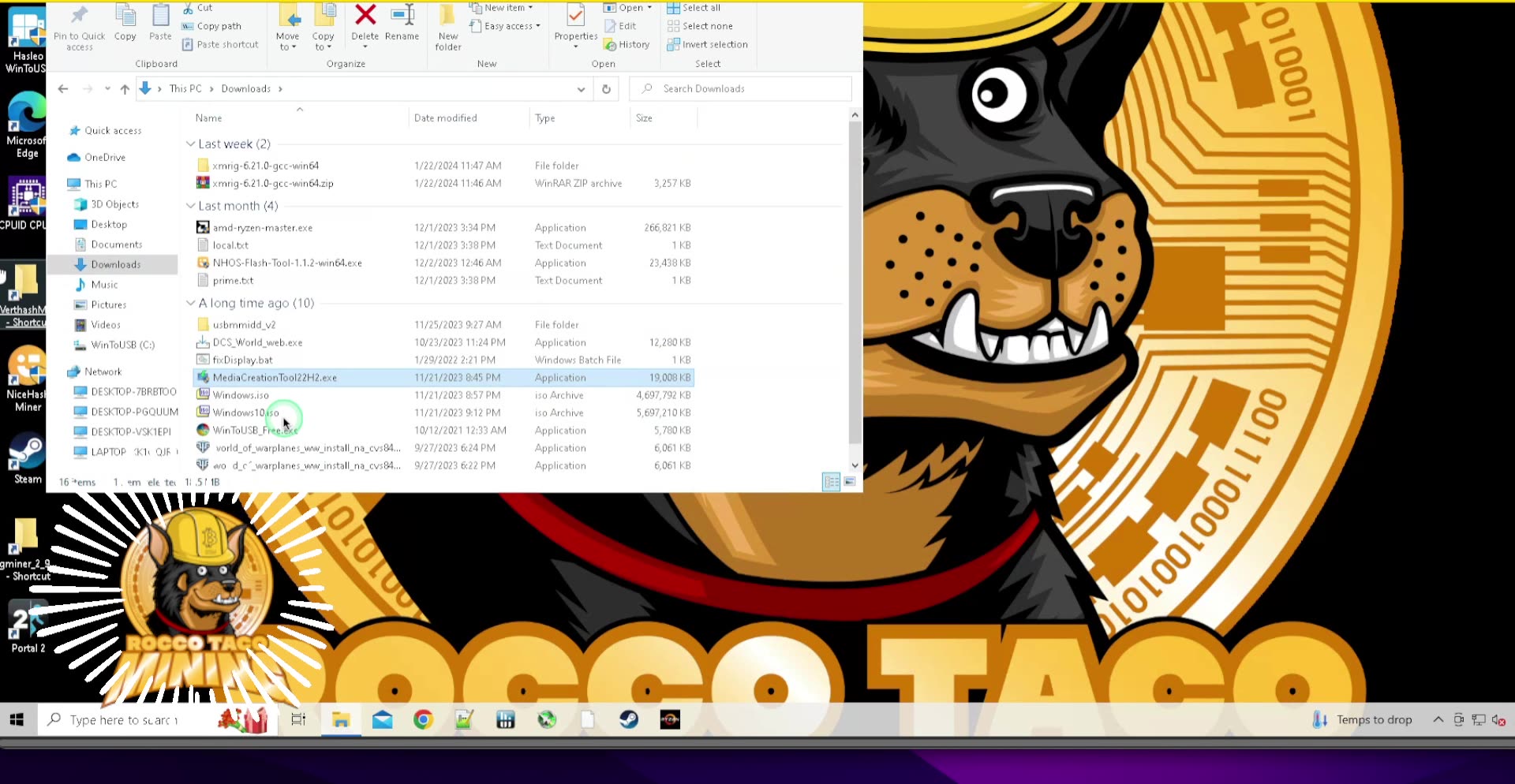Click the Delete icon in the ribbon
Screen dimensions: 1515x784
tap(365, 26)
